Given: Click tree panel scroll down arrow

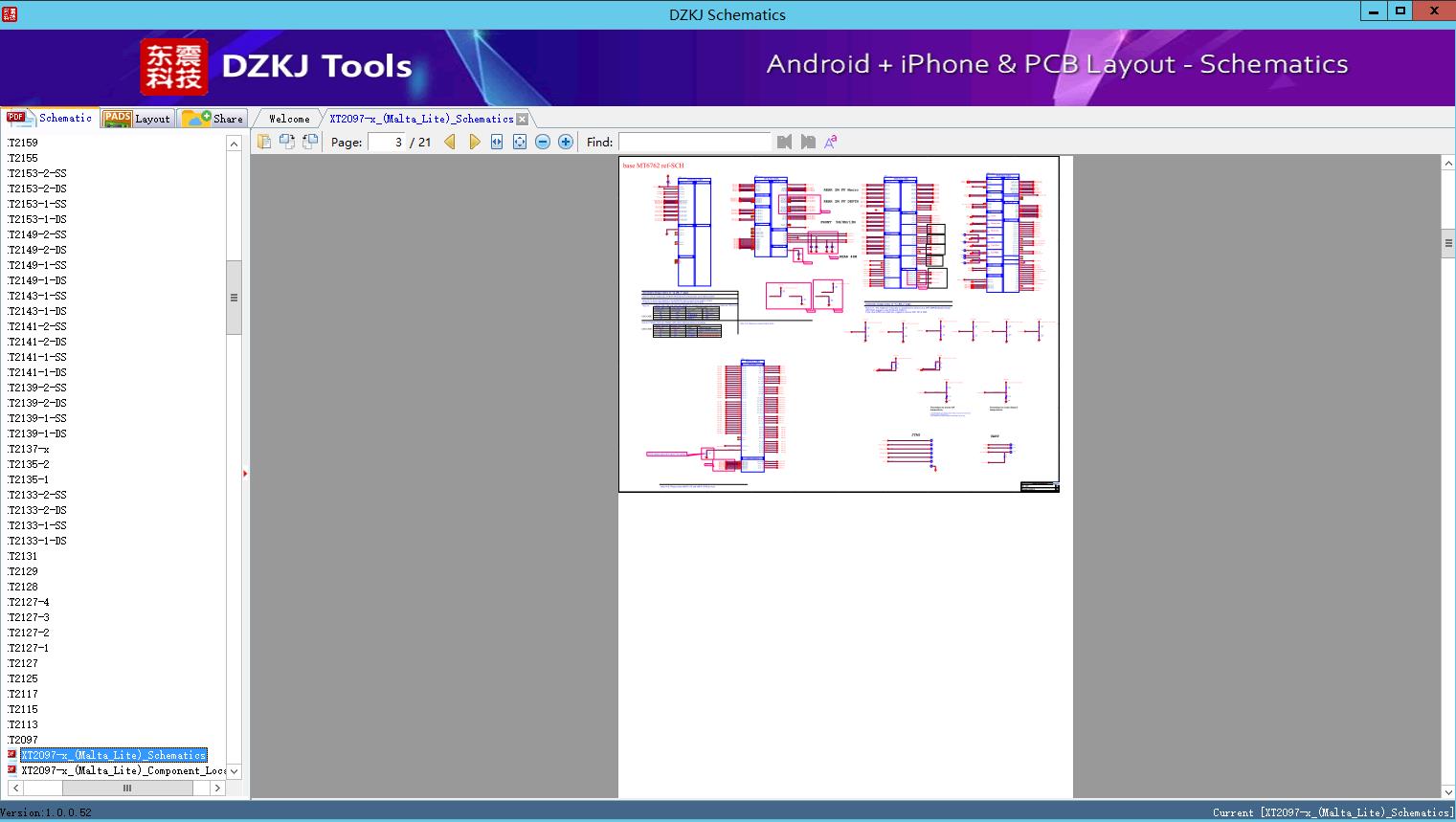Looking at the screenshot, I should (x=234, y=771).
